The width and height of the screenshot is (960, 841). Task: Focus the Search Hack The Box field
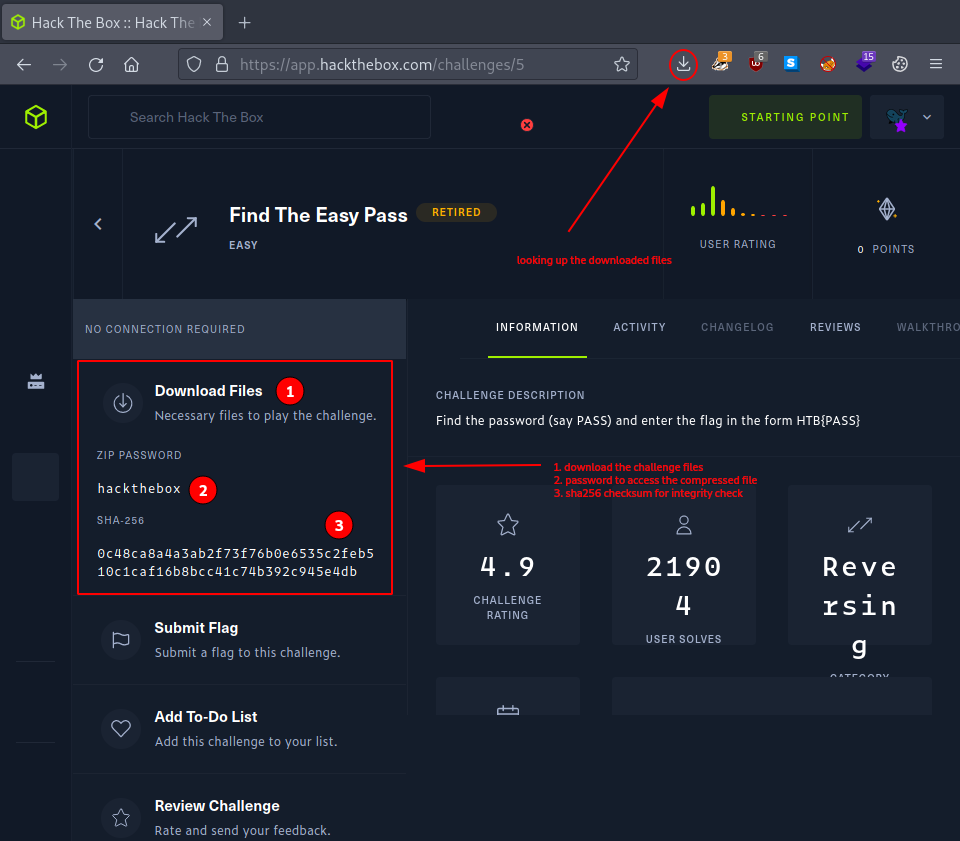260,117
